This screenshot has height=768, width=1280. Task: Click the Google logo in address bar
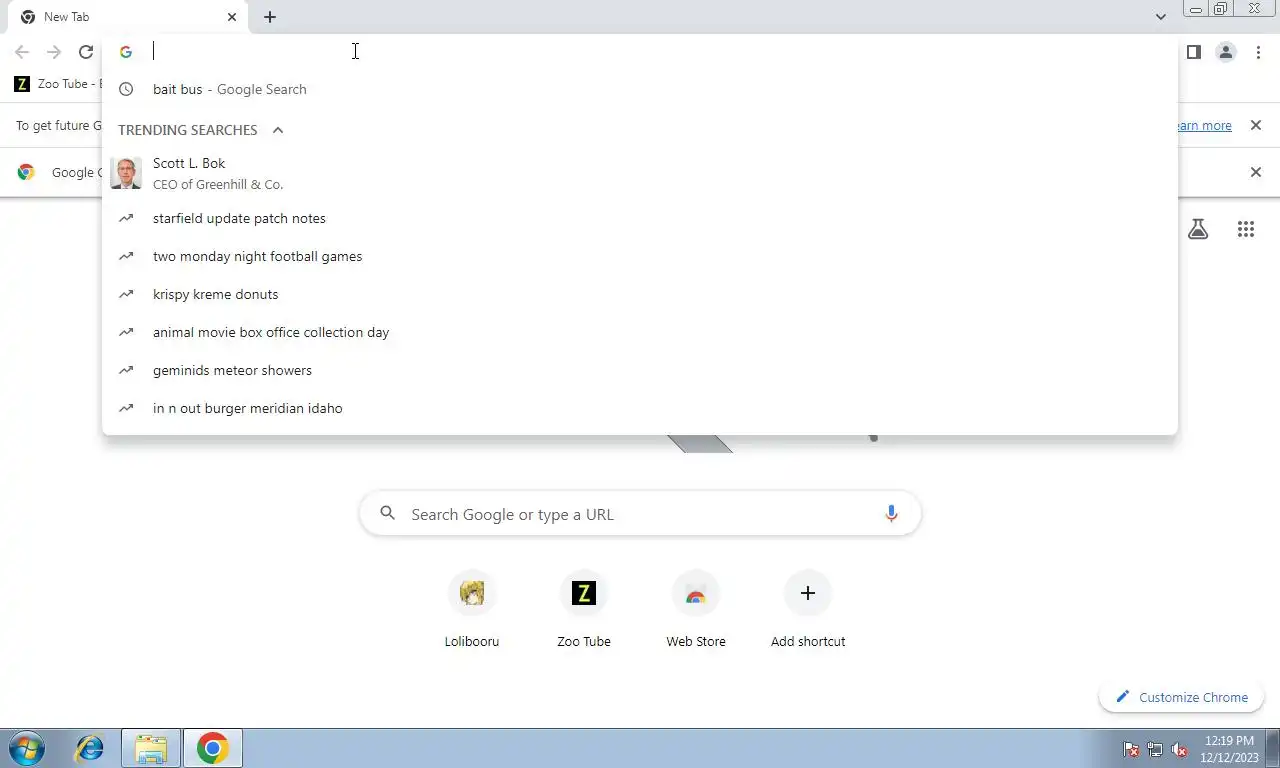click(x=126, y=52)
